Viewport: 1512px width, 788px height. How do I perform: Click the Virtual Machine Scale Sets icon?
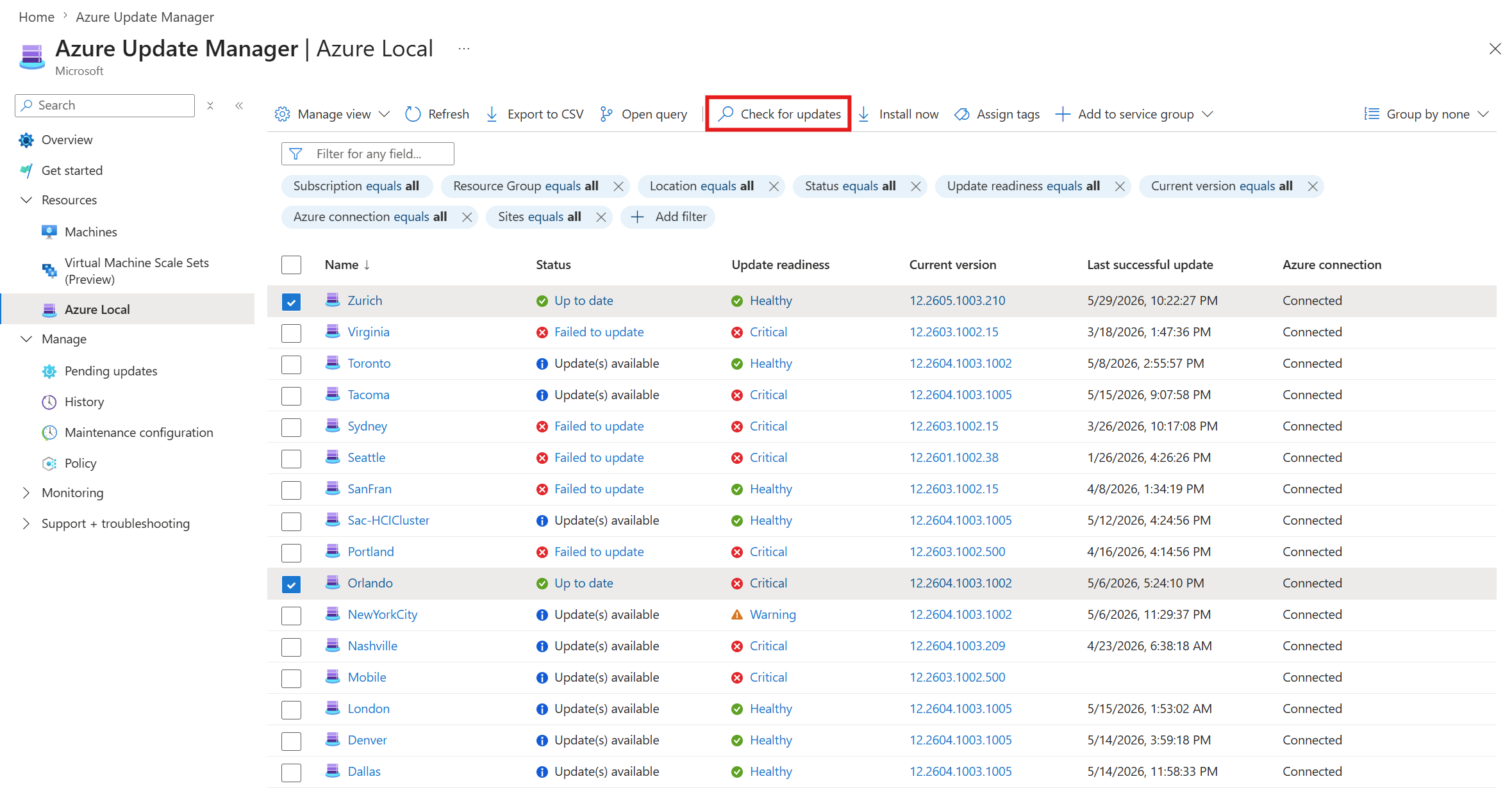click(x=49, y=270)
